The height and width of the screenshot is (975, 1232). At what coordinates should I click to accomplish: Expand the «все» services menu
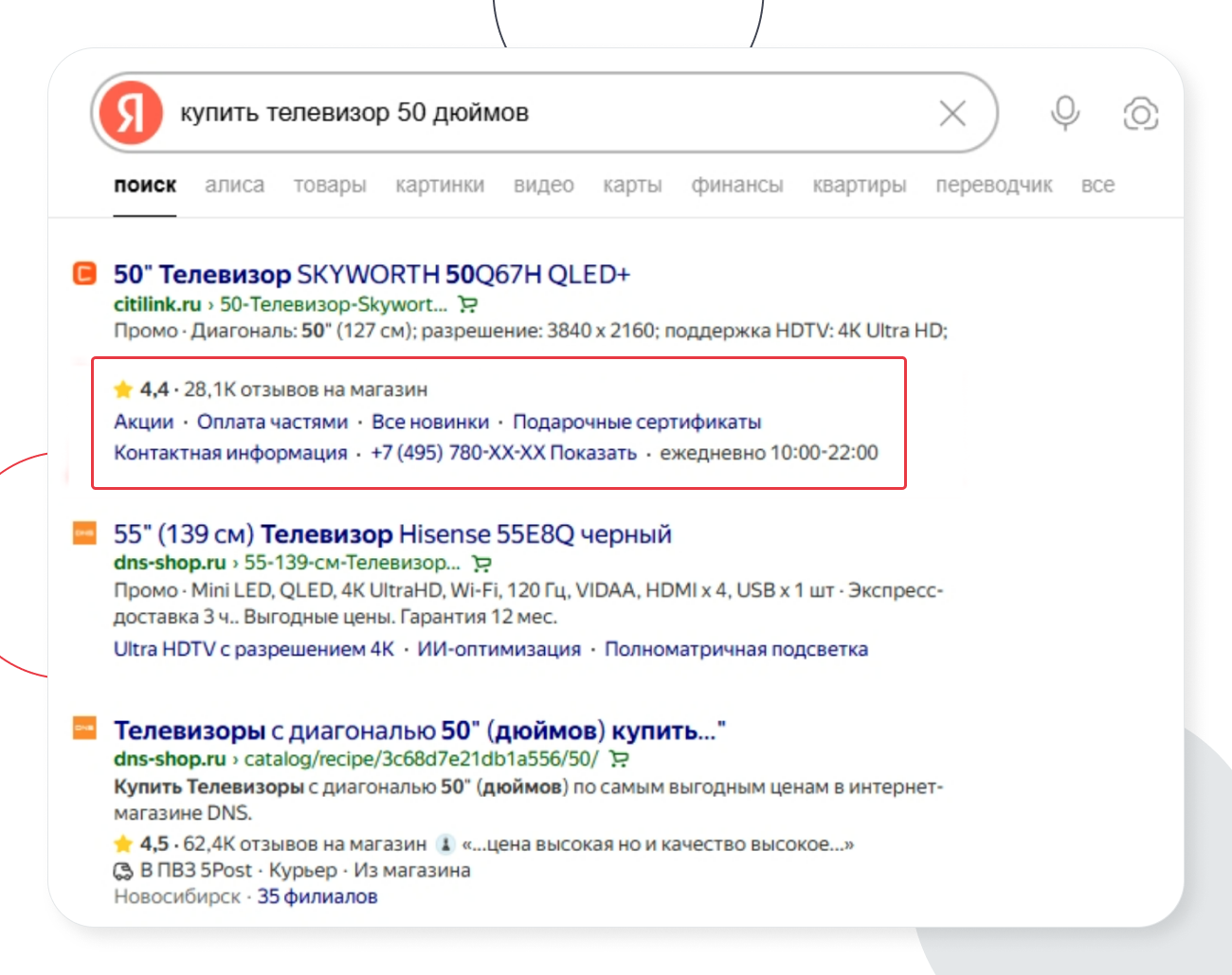pyautogui.click(x=1096, y=185)
